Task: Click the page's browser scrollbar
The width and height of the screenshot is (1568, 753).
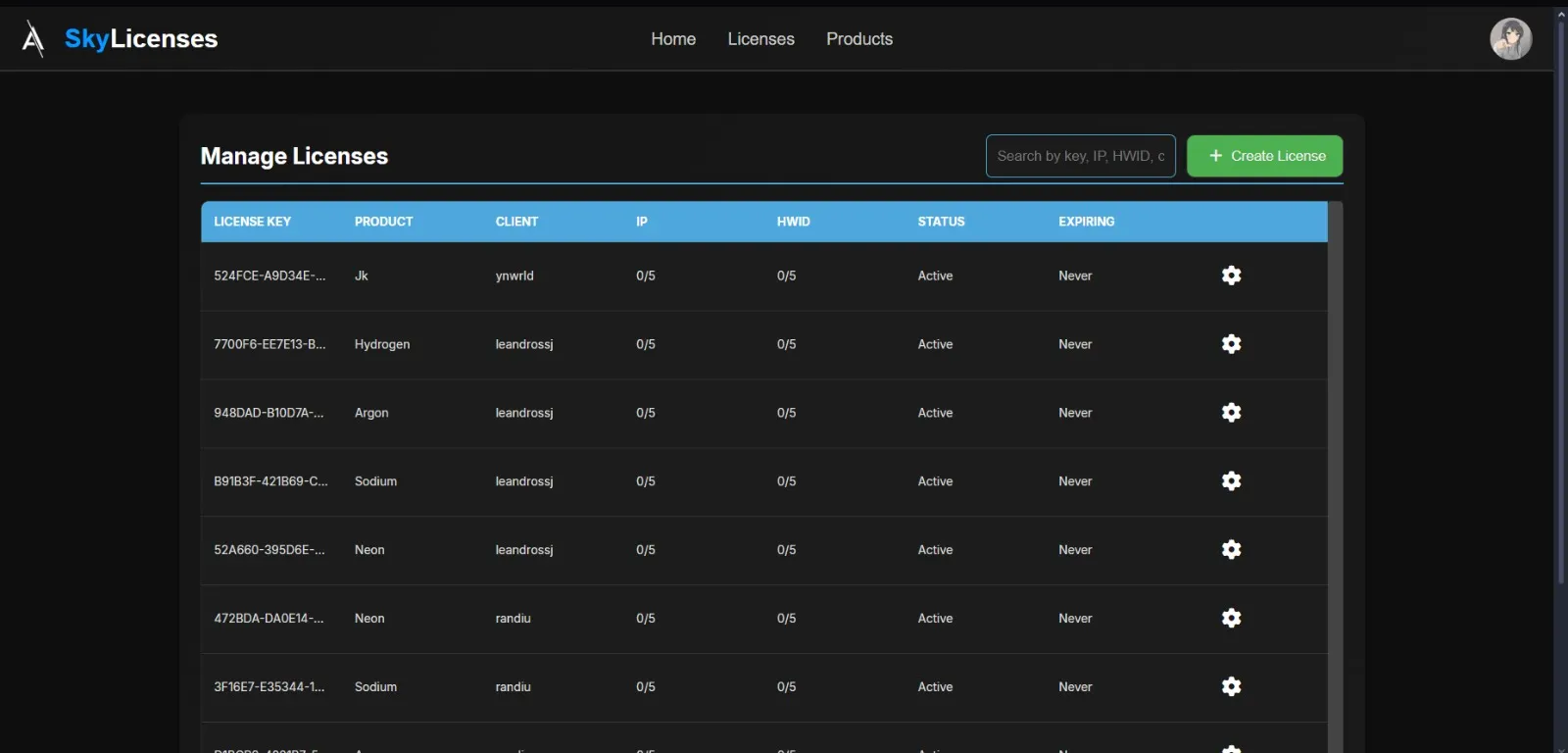Action: coord(1561,294)
